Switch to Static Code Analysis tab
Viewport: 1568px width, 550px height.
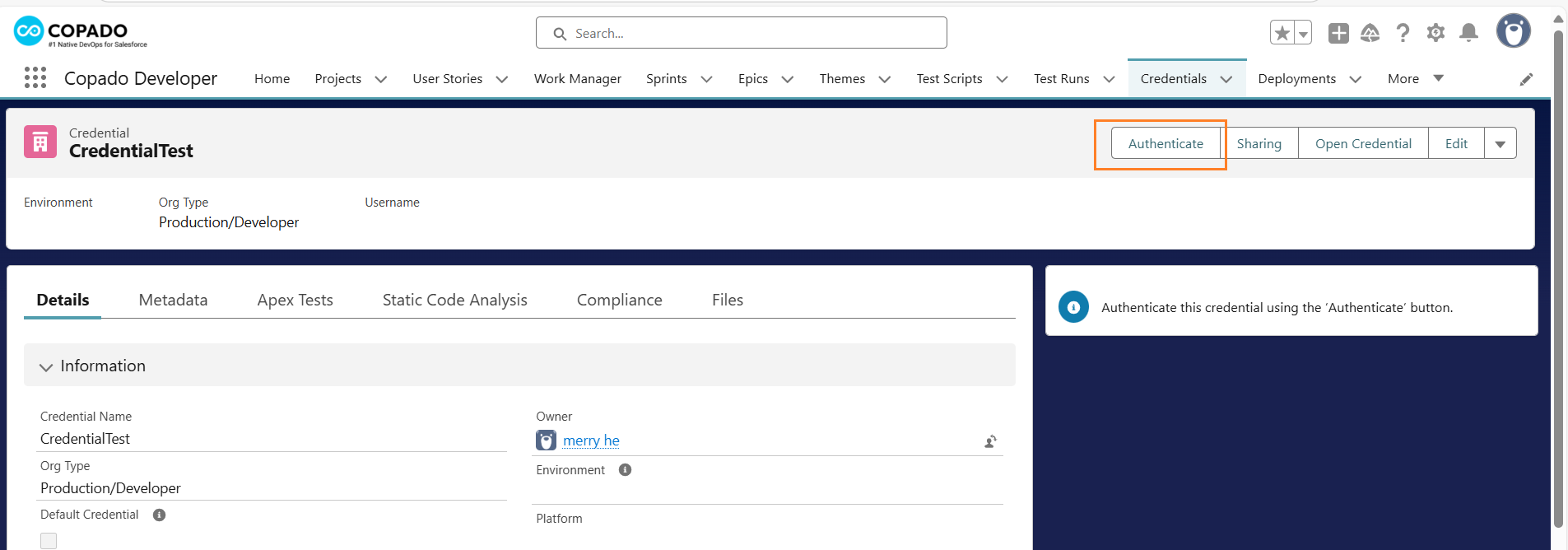(x=455, y=301)
